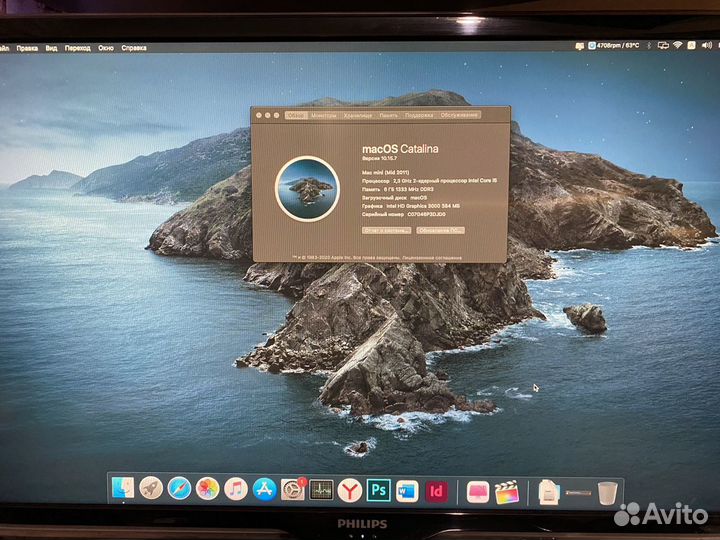Click the Отчет о системе button
This screenshot has width=720, height=540.
[386, 230]
